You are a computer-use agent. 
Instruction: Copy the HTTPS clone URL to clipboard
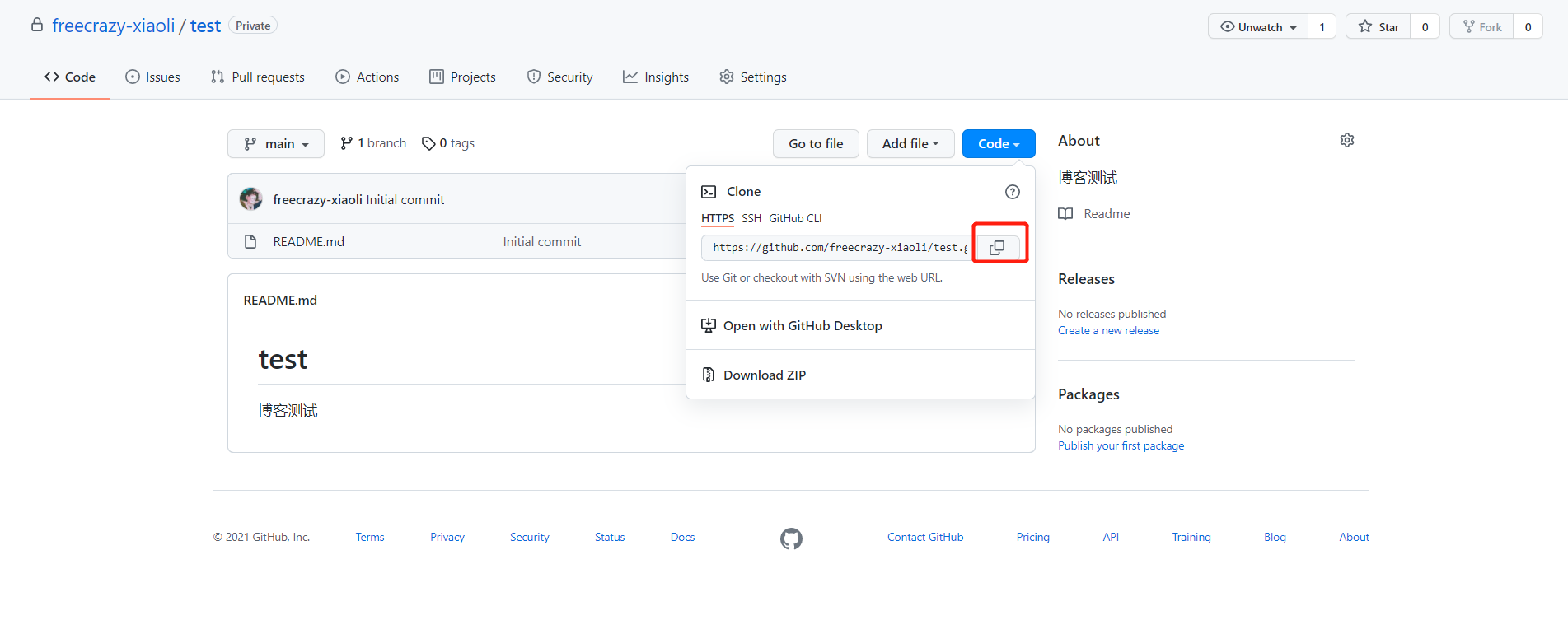pos(997,247)
